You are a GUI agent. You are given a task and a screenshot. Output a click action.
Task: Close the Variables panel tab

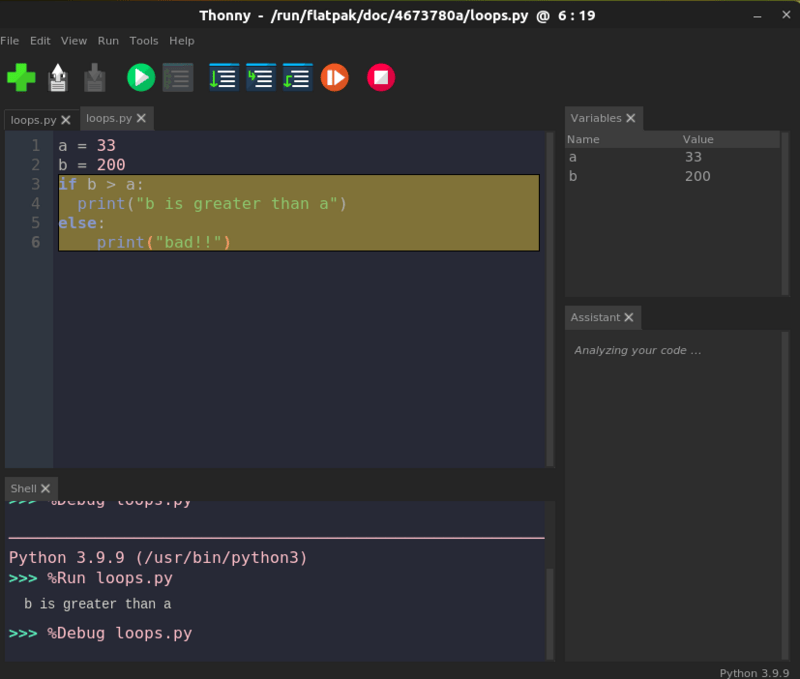coord(632,118)
